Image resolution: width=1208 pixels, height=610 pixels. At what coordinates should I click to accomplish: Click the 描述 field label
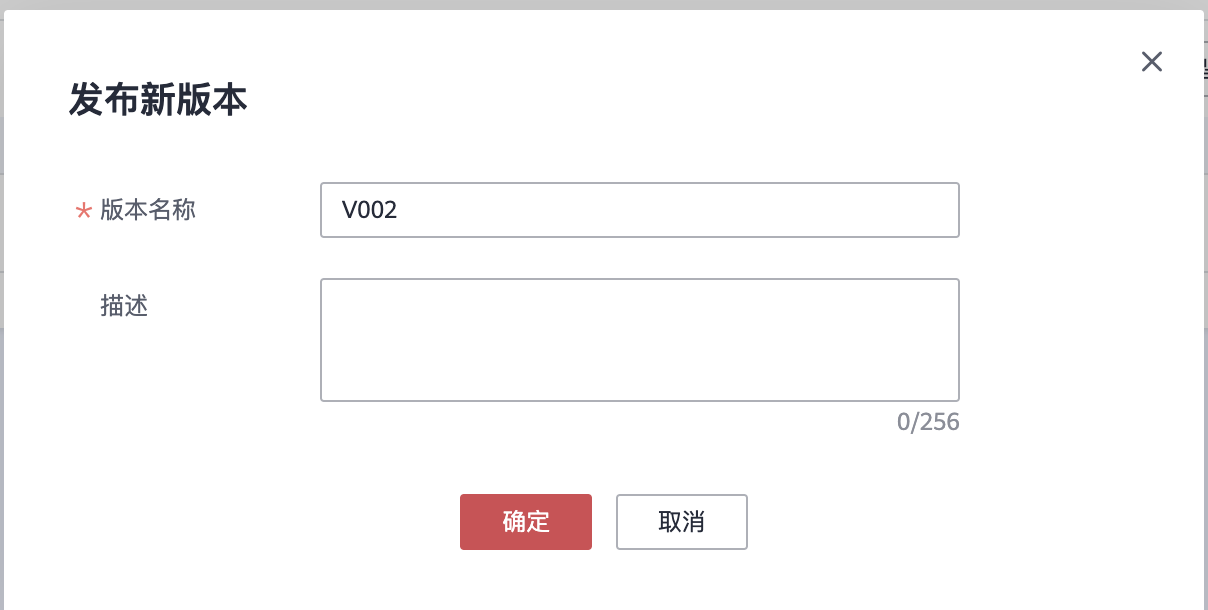click(125, 306)
